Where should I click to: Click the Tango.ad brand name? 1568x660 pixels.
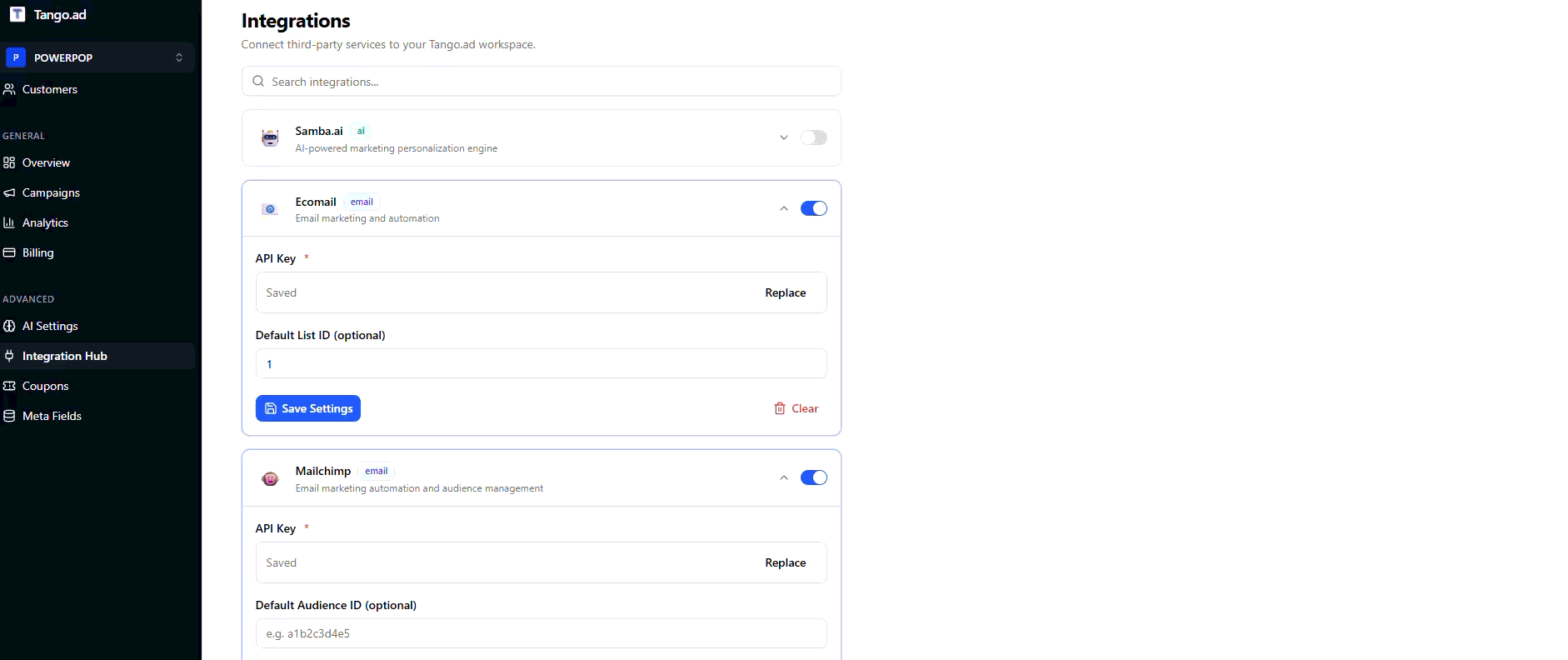[x=60, y=14]
